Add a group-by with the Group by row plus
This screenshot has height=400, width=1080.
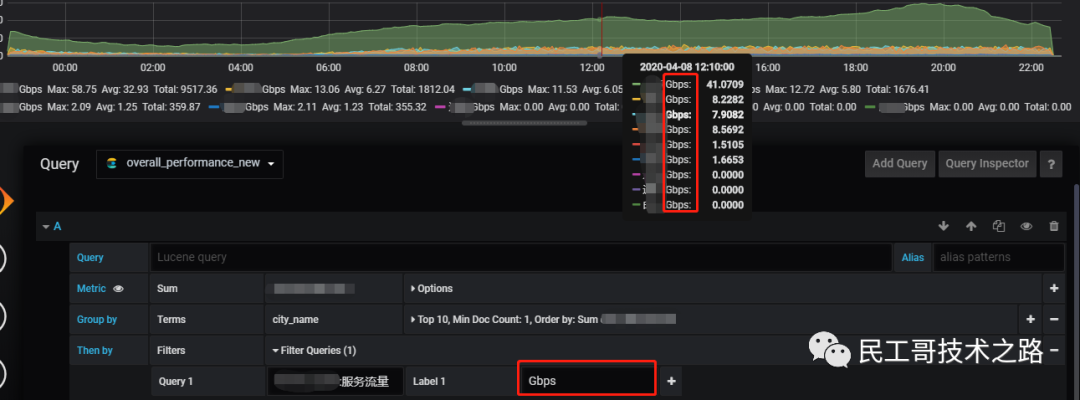coord(1030,319)
